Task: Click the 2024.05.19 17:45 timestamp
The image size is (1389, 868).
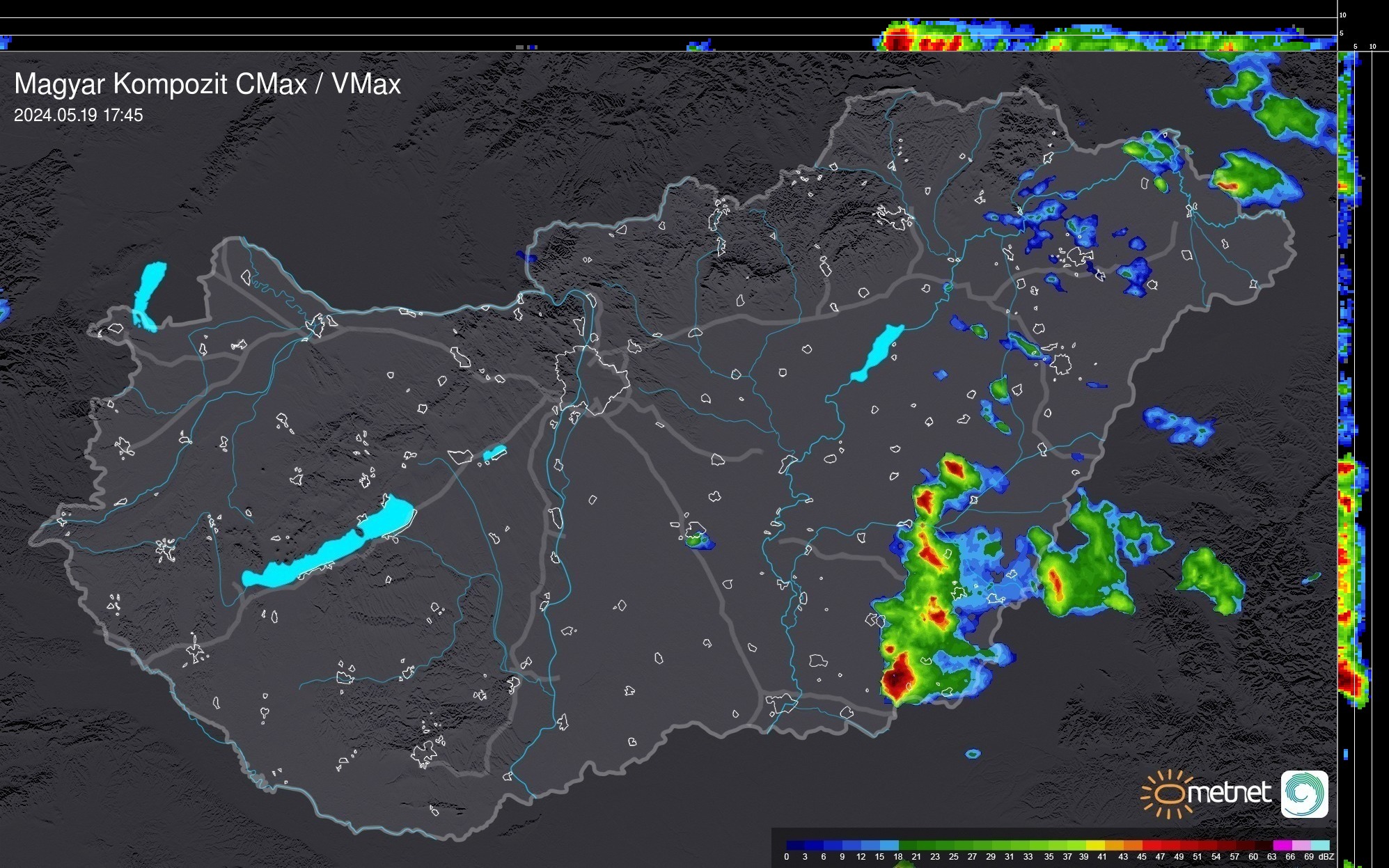Action: coord(78,116)
